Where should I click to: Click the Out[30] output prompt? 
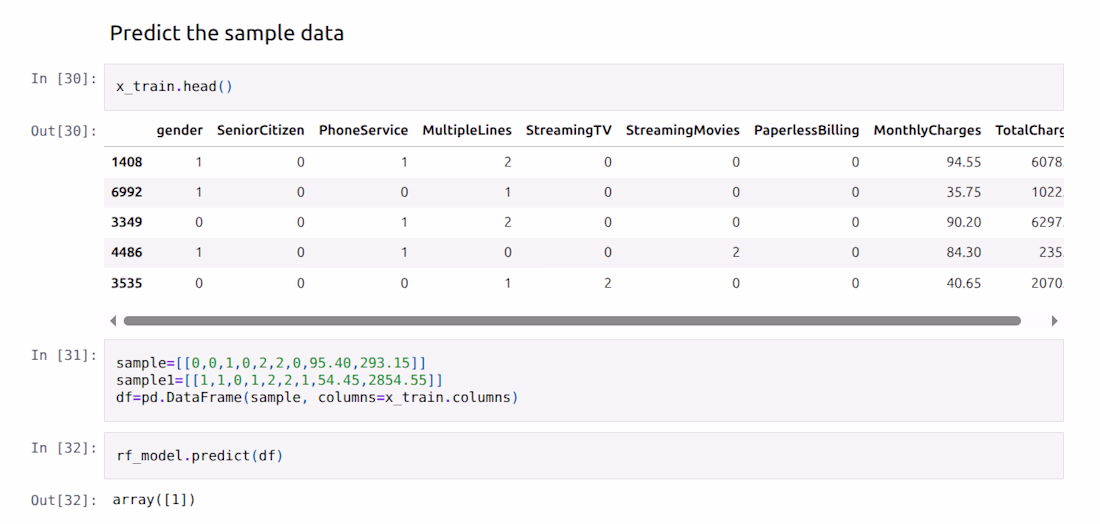[x=64, y=131]
